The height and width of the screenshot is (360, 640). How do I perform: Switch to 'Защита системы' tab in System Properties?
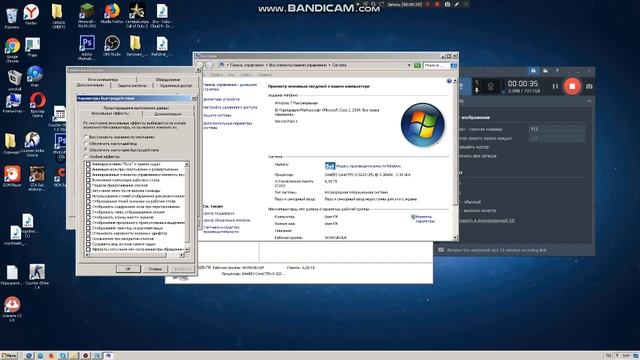coord(131,86)
